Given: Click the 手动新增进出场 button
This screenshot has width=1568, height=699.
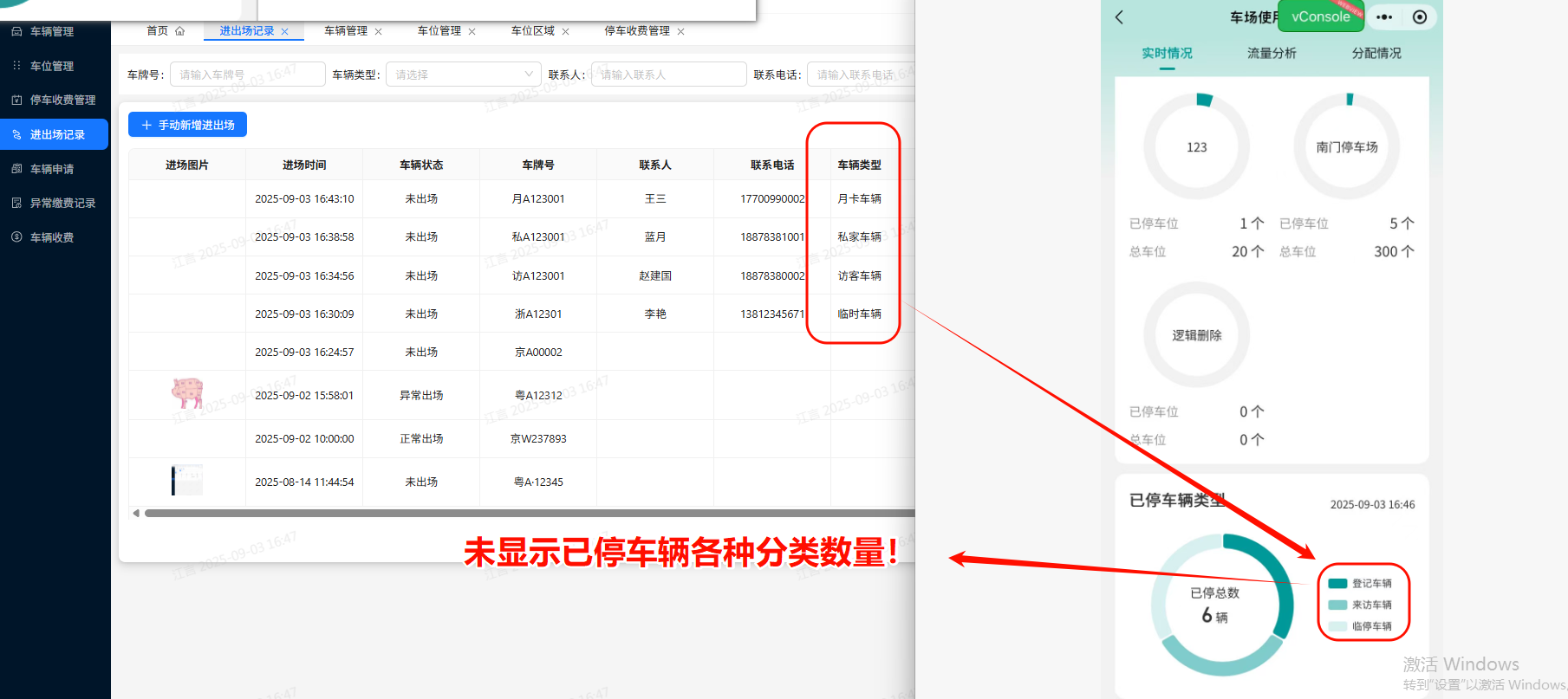Looking at the screenshot, I should pyautogui.click(x=187, y=125).
